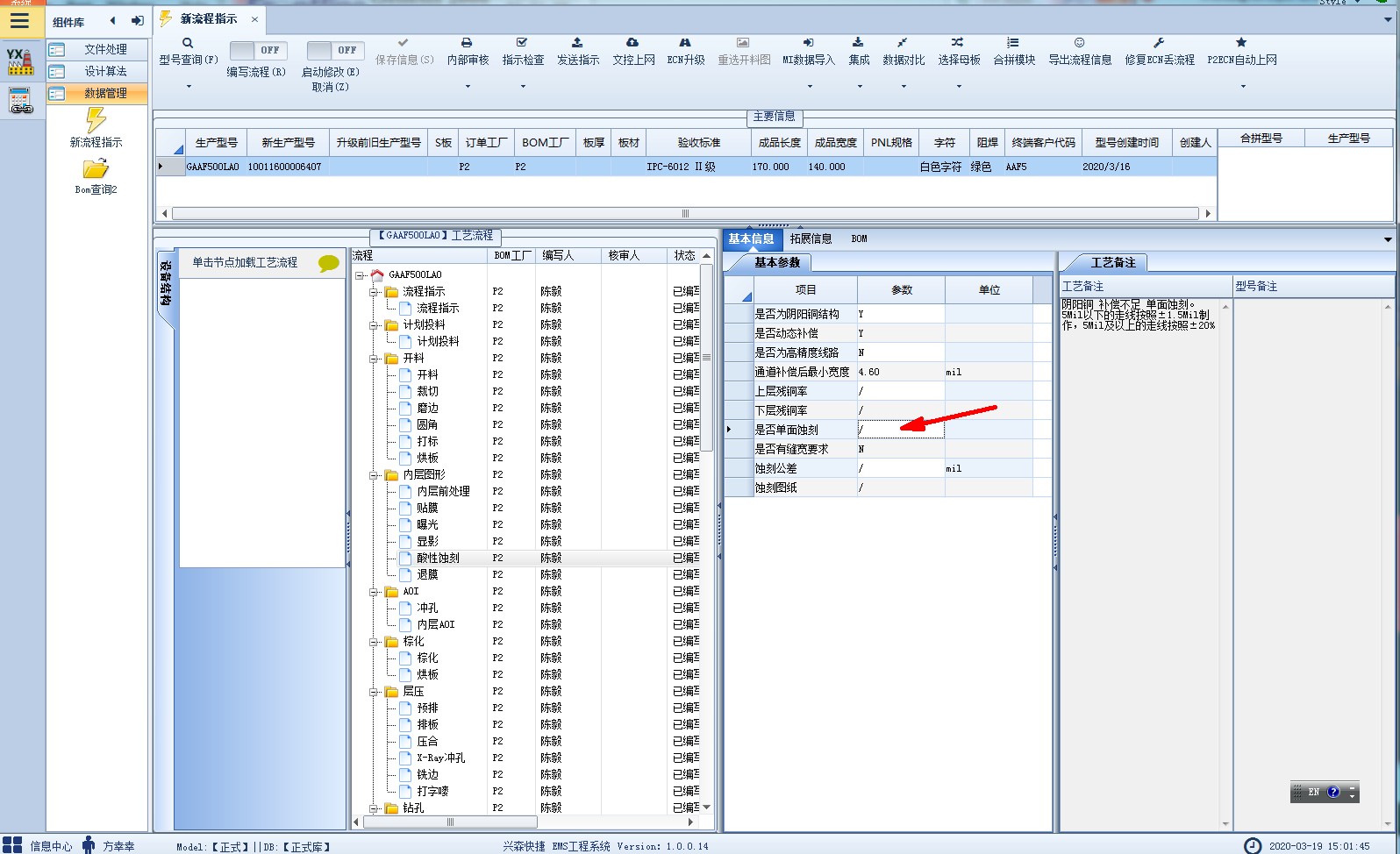Select the 酸性蚀刻 tree node

click(438, 558)
